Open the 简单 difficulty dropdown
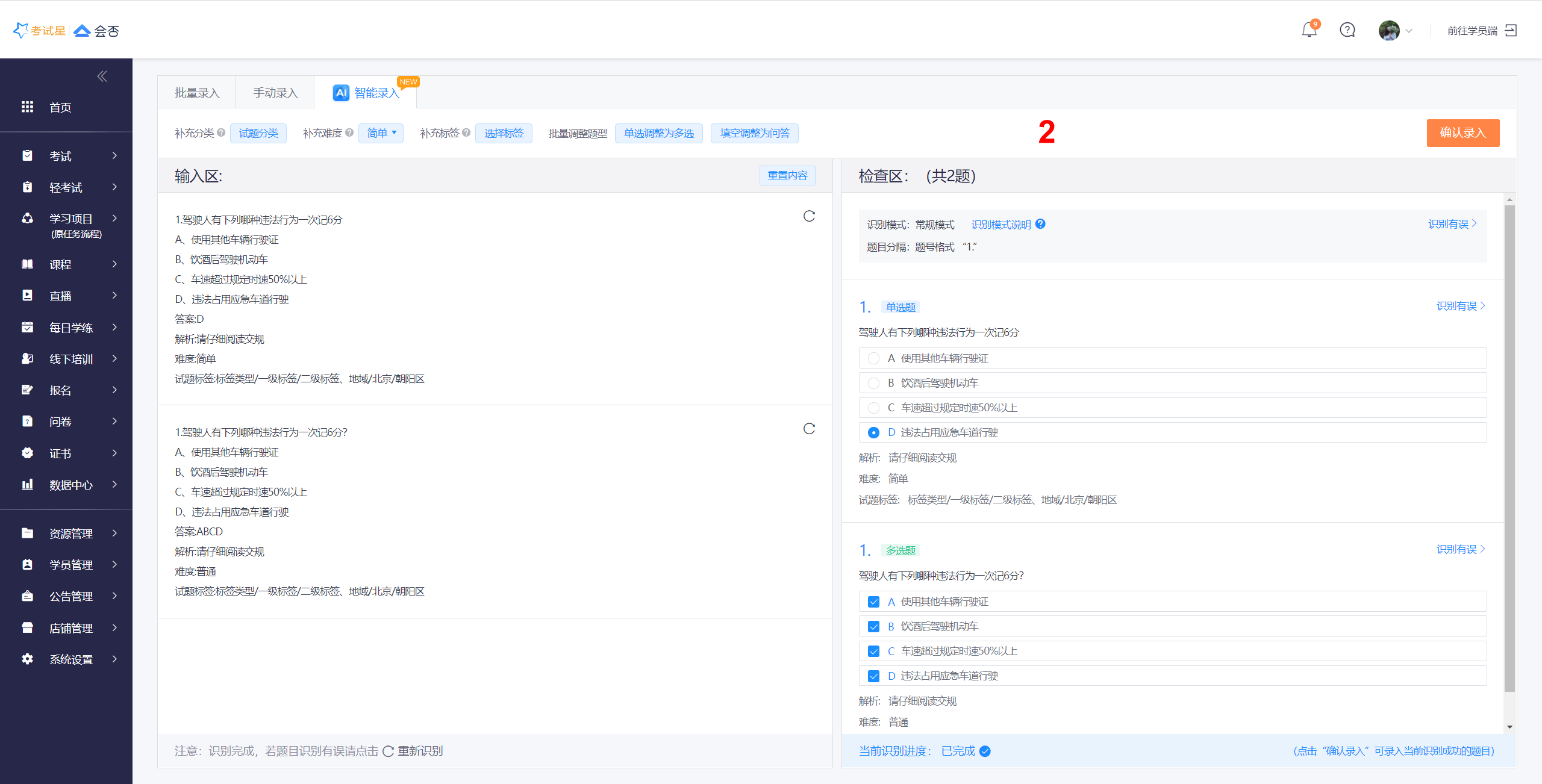Image resolution: width=1542 pixels, height=784 pixels. [381, 133]
